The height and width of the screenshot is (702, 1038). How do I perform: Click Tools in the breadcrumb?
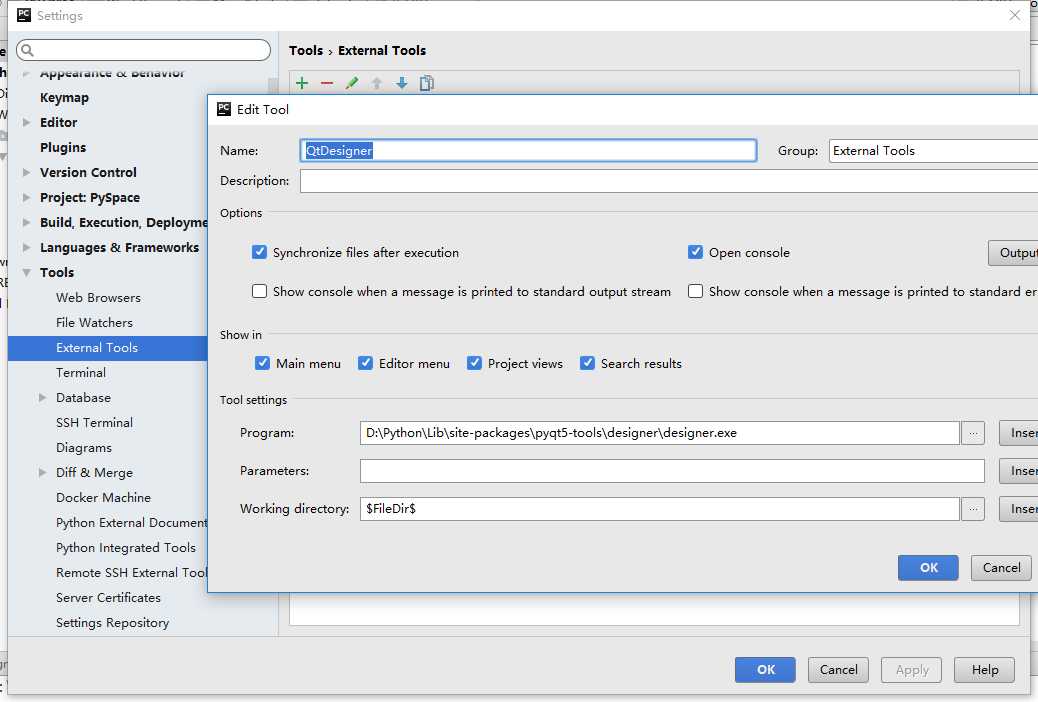(306, 50)
